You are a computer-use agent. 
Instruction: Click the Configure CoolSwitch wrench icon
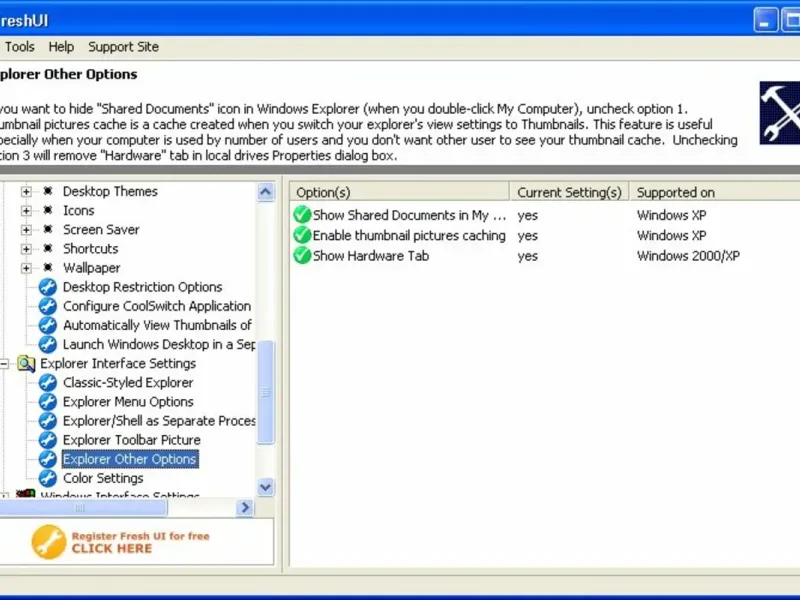coord(47,306)
